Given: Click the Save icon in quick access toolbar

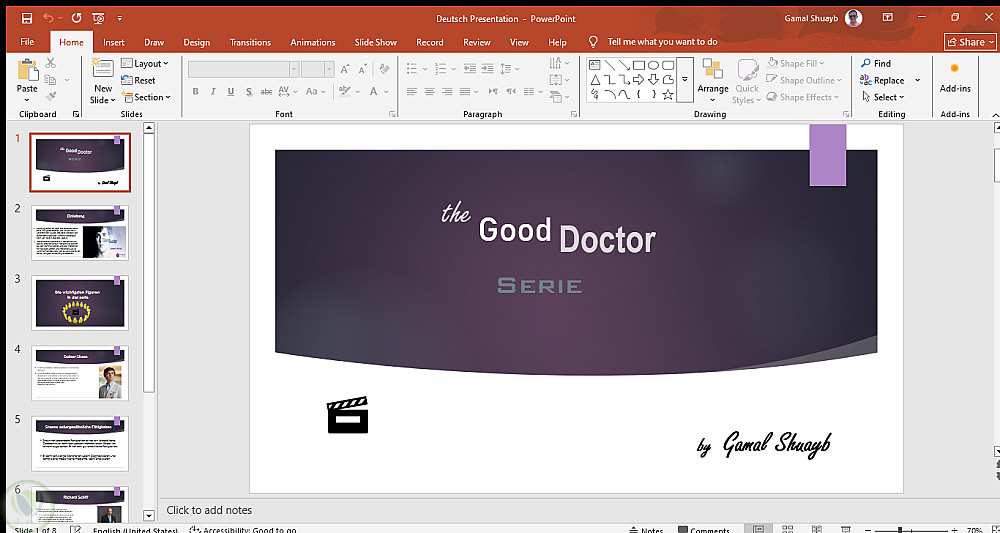Looking at the screenshot, I should pos(27,18).
